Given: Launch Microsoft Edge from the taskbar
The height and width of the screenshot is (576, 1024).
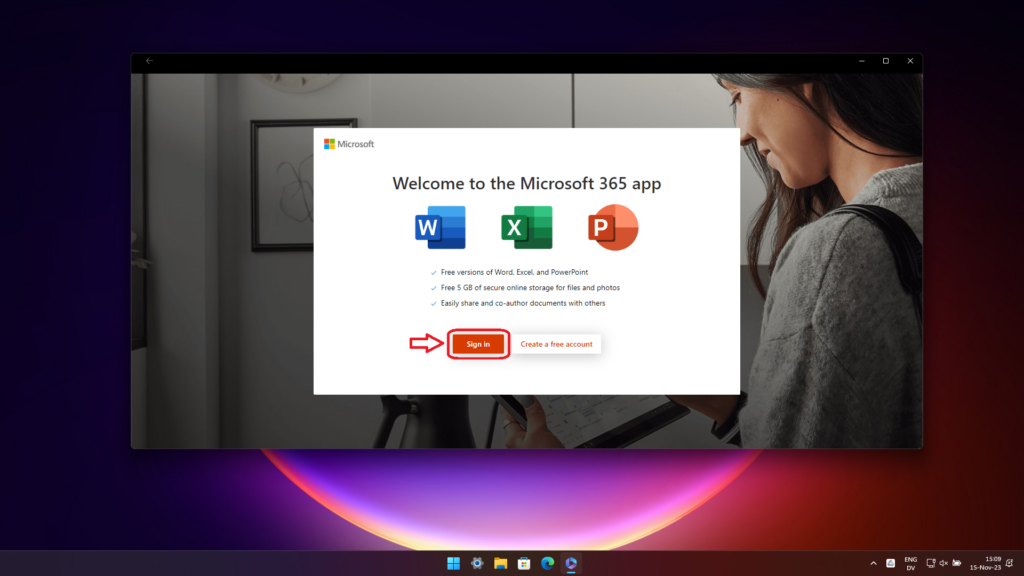Looking at the screenshot, I should [547, 563].
